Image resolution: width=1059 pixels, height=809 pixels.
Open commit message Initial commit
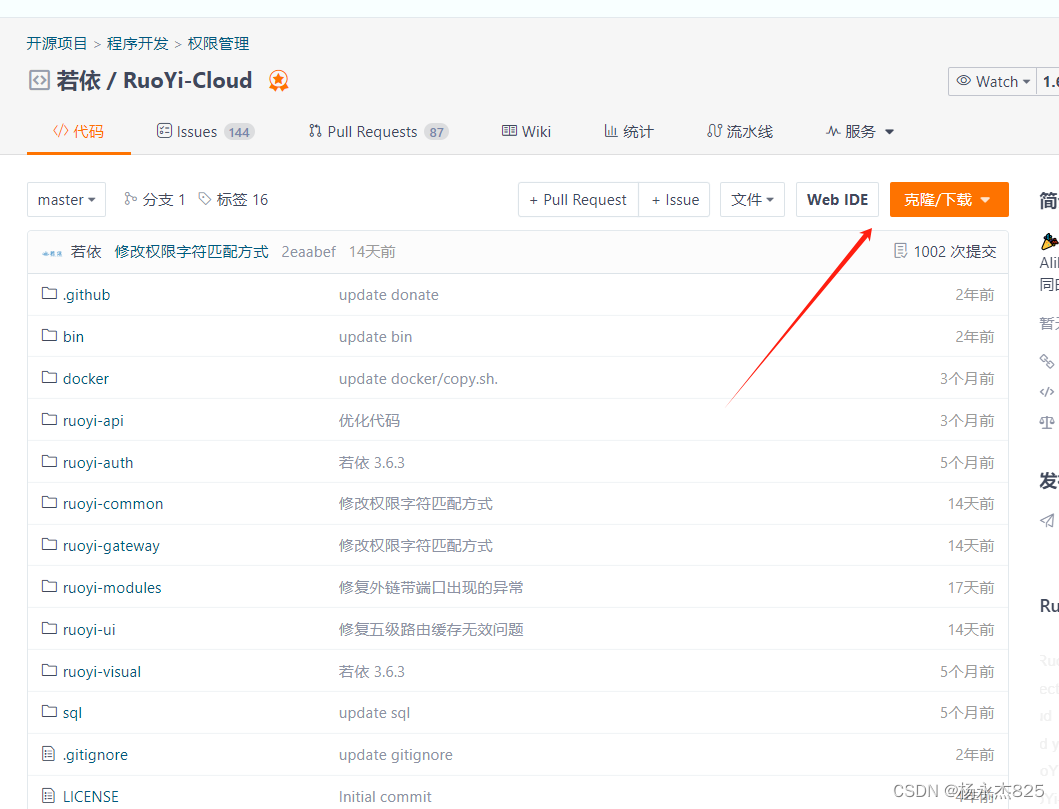(385, 796)
